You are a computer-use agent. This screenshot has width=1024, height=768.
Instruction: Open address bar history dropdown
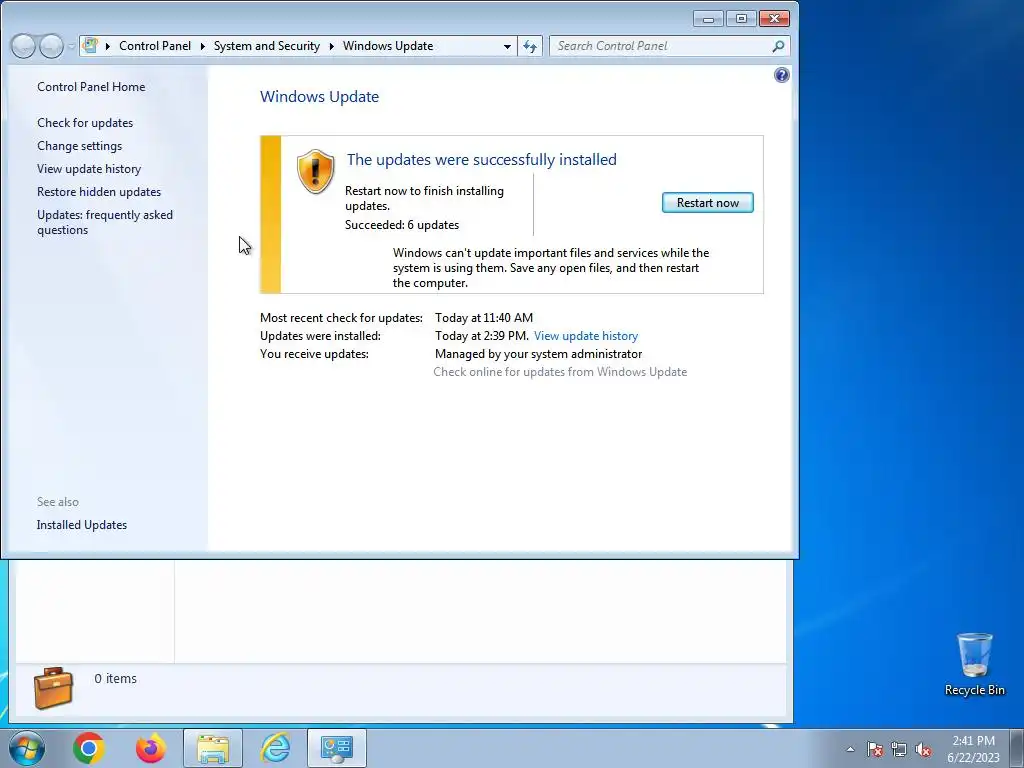(x=507, y=46)
